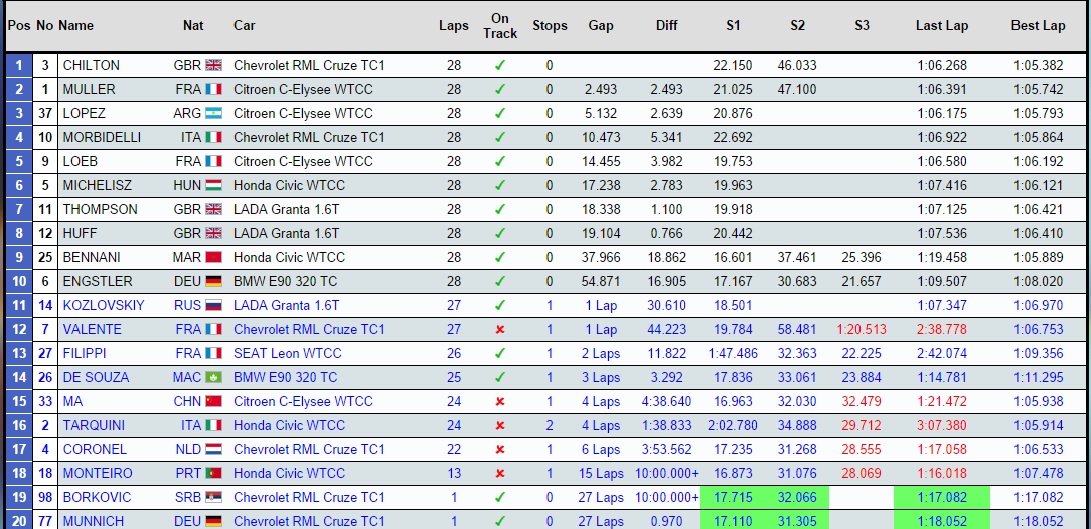Click the Argentine flag next to LOPEZ
The image size is (1091, 529).
pyautogui.click(x=213, y=113)
